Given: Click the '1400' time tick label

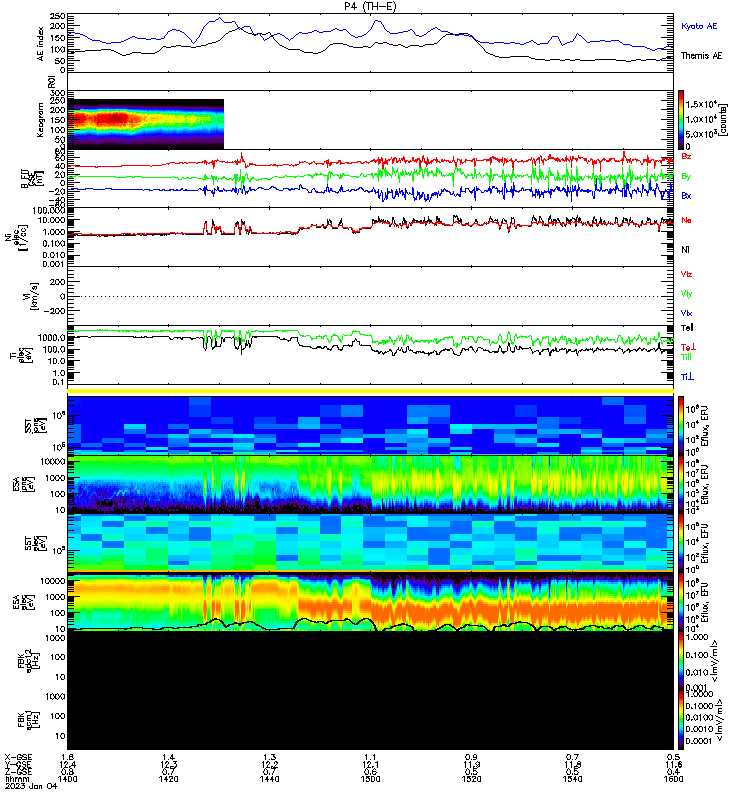Looking at the screenshot, I should (67, 779).
